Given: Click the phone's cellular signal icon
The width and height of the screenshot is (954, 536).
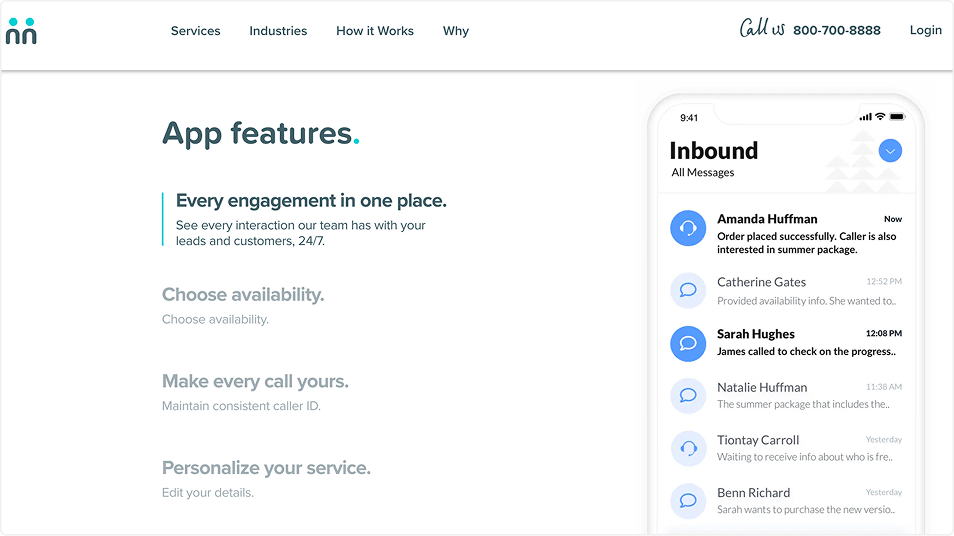Looking at the screenshot, I should point(865,117).
